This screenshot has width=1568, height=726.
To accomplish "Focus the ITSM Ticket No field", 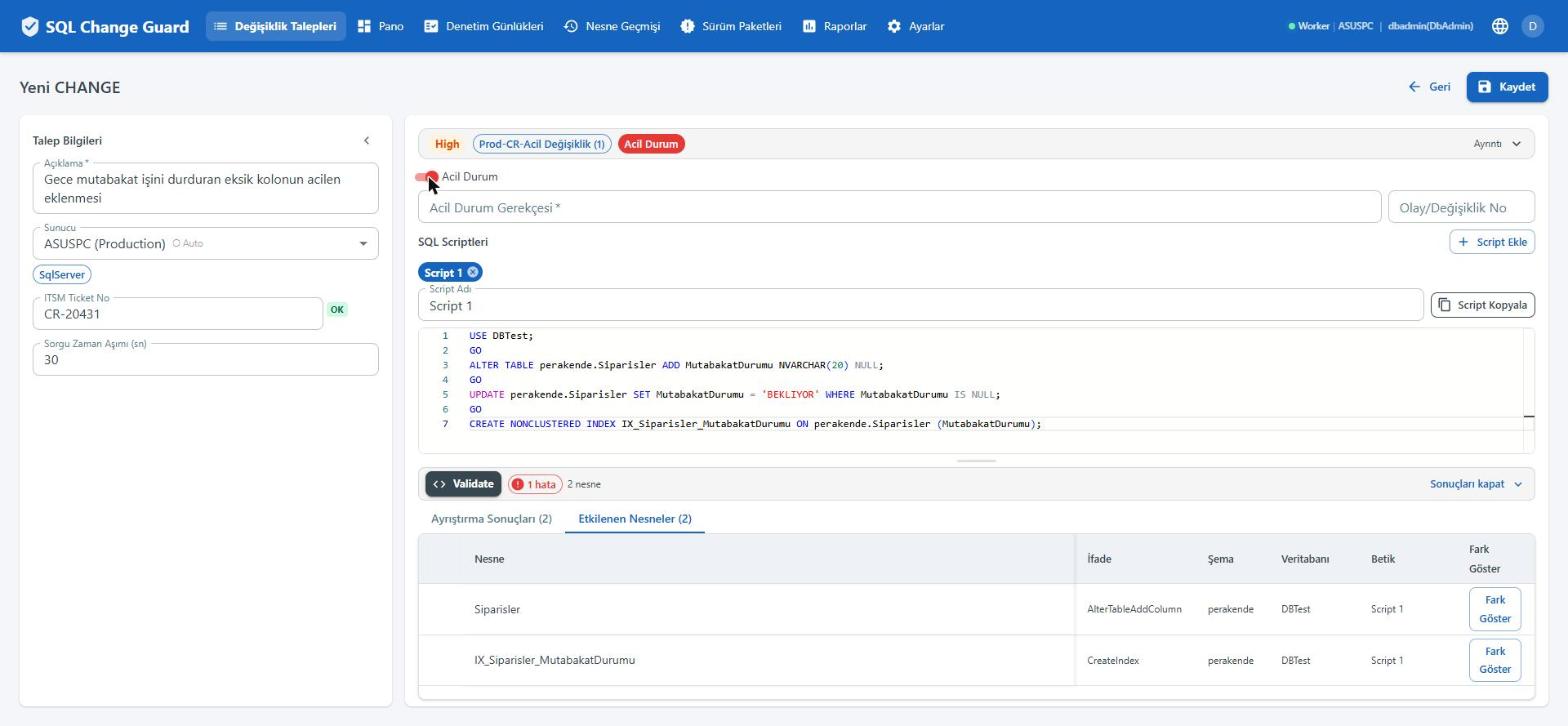I will 178,314.
